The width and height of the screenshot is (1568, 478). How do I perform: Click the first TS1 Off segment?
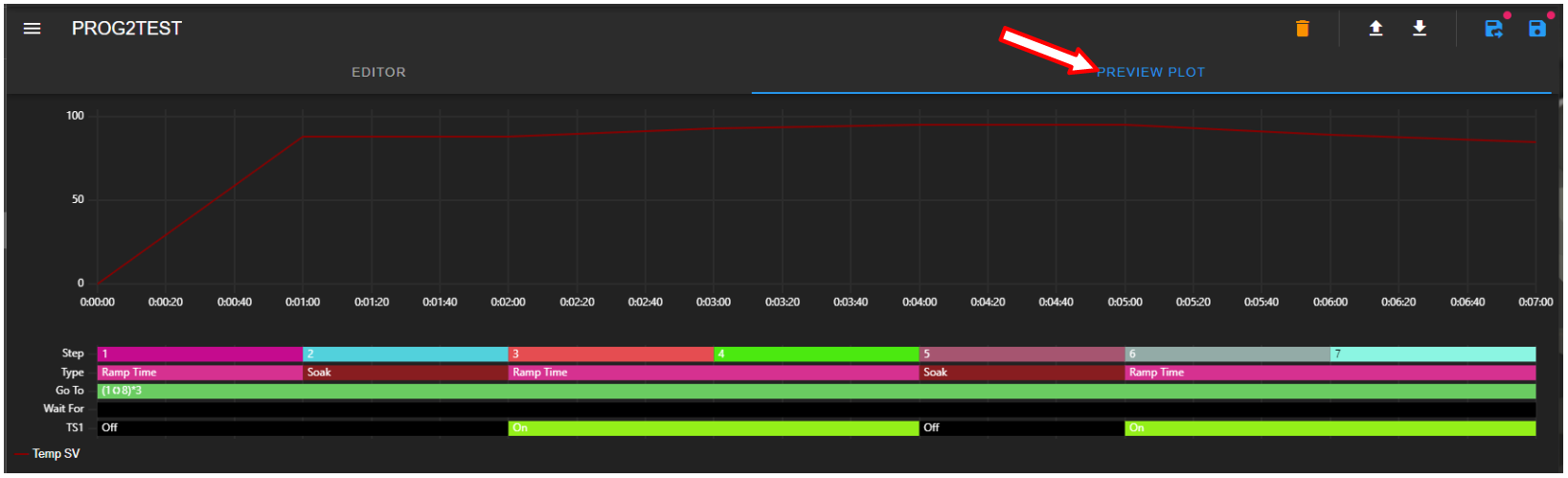303,428
